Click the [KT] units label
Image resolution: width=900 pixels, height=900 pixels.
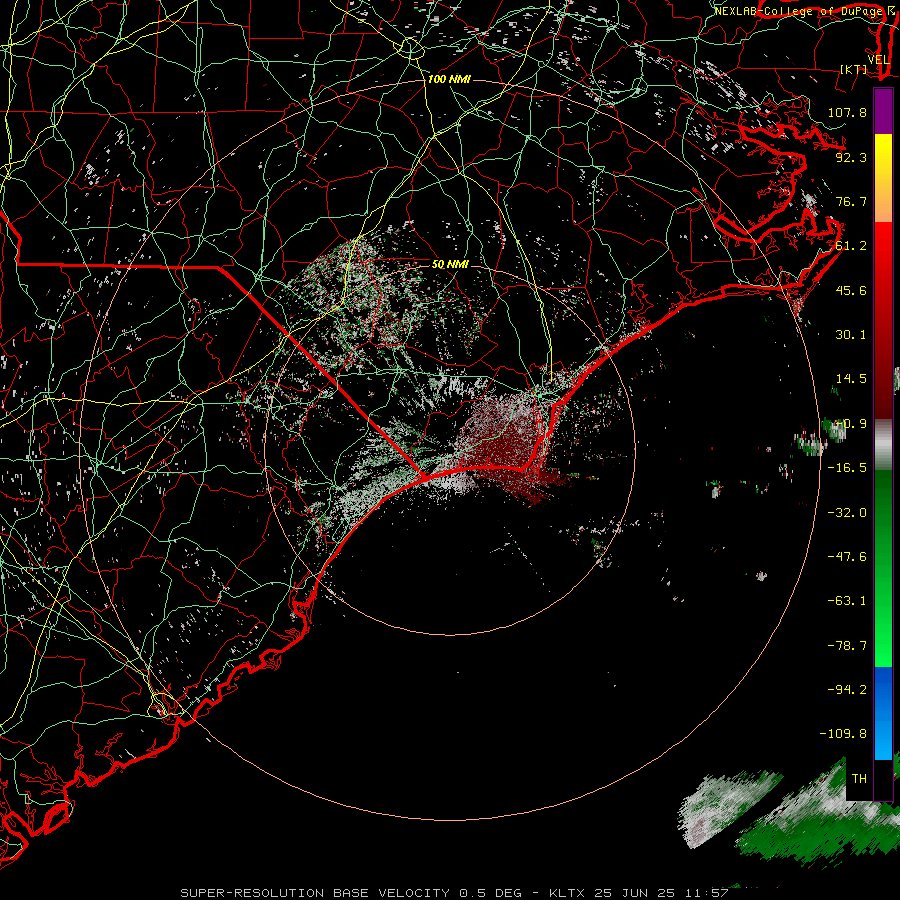854,69
